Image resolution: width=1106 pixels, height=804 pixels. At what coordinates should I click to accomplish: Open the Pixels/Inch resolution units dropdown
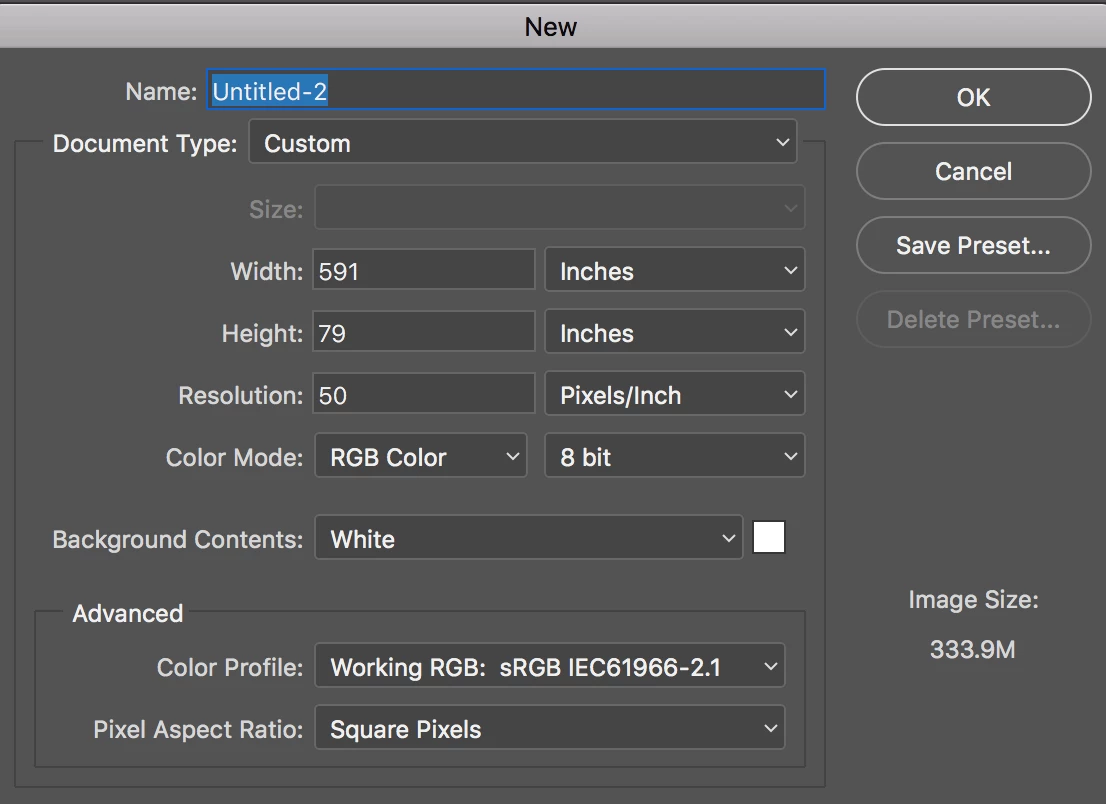tap(674, 395)
